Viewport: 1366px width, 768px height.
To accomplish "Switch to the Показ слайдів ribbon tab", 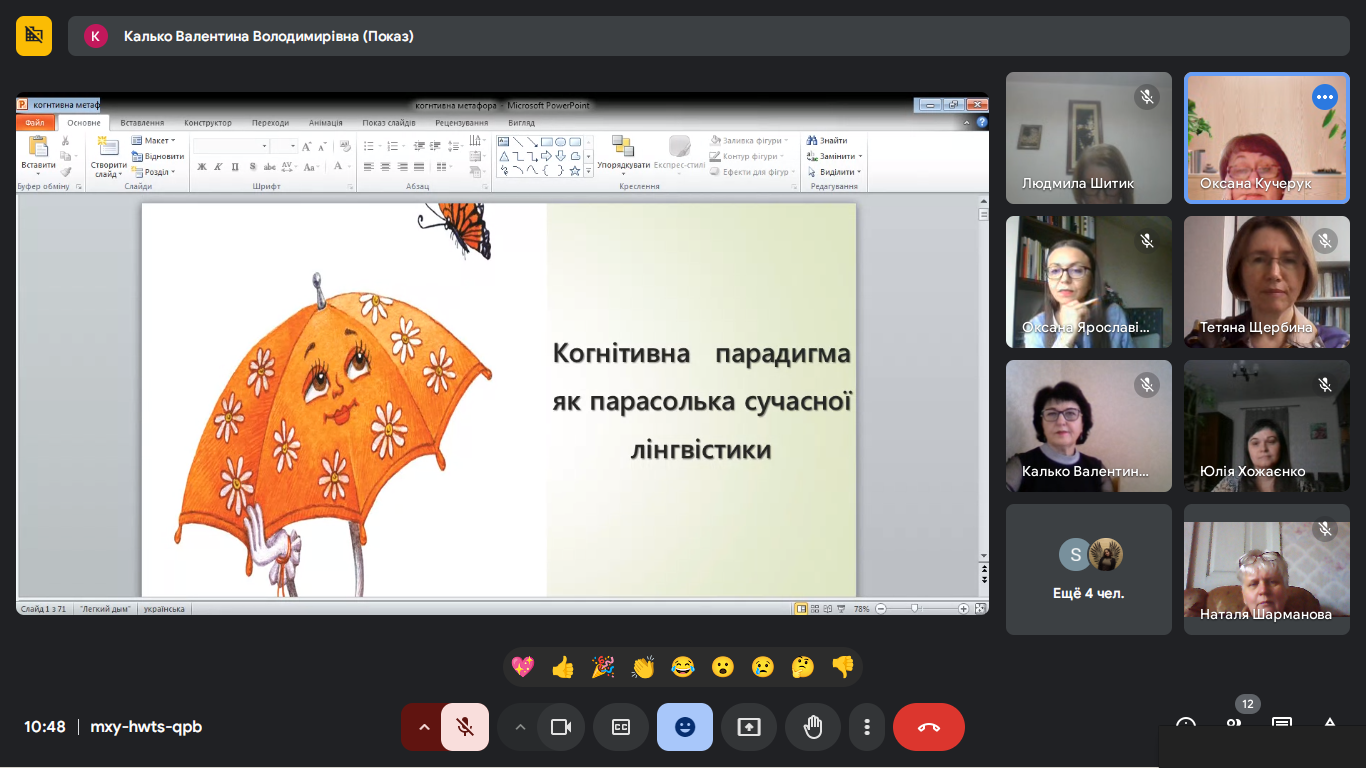I will (x=389, y=123).
